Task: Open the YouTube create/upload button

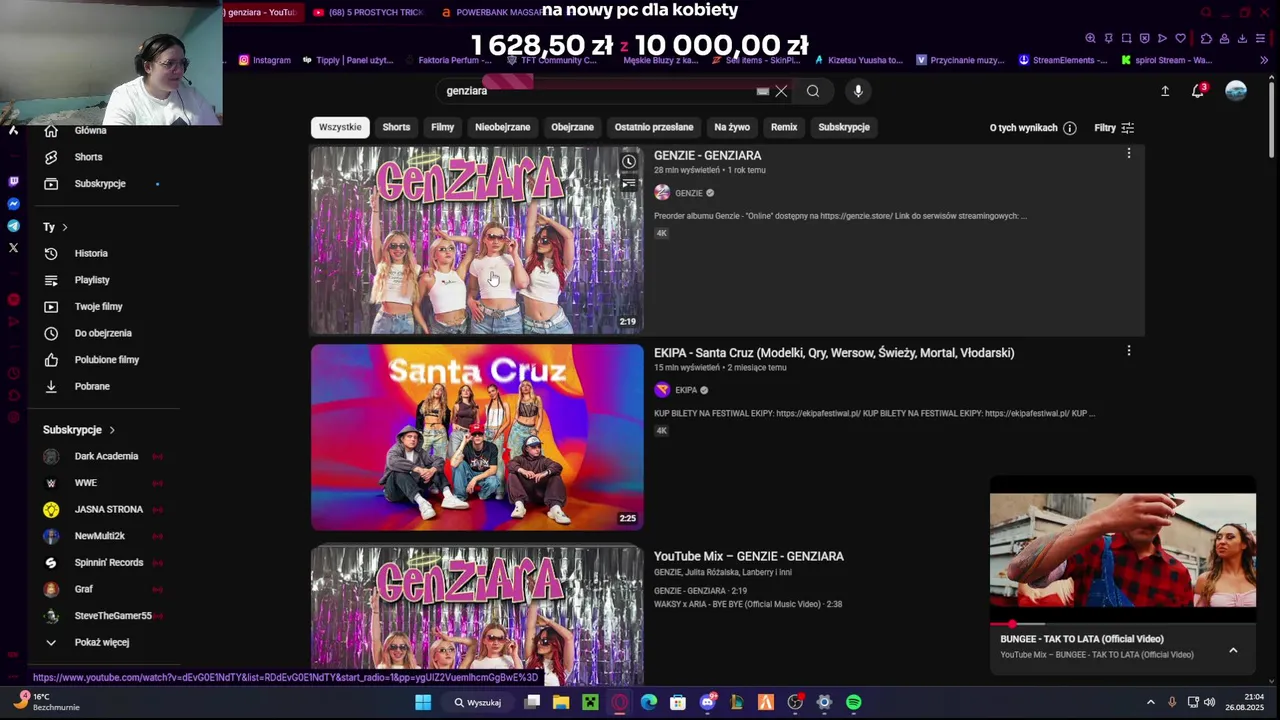Action: pyautogui.click(x=1165, y=91)
